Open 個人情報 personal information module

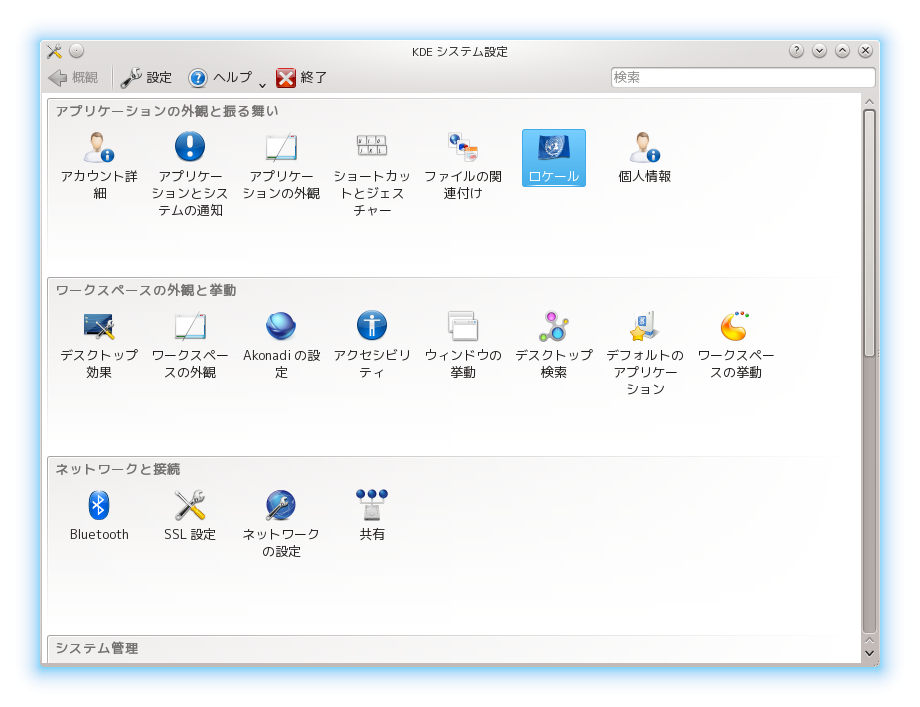point(644,157)
